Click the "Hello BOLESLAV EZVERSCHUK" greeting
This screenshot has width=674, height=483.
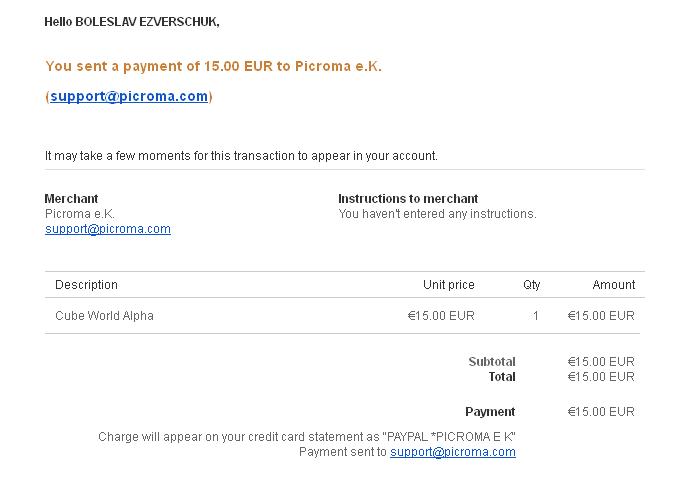point(132,22)
